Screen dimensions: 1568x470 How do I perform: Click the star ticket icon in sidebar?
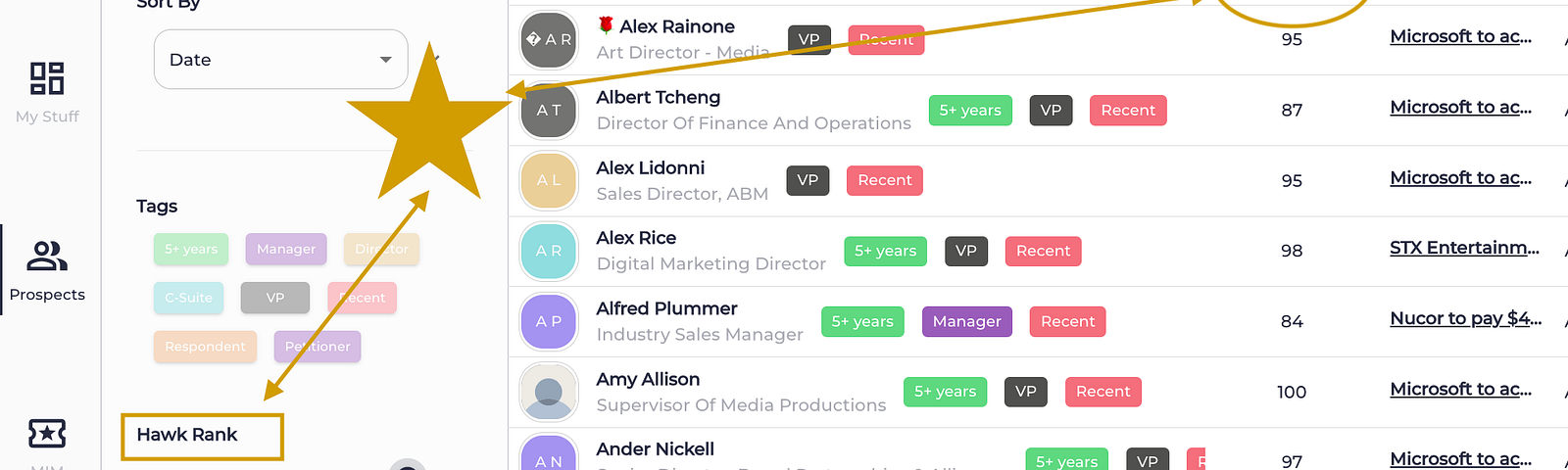click(x=47, y=432)
